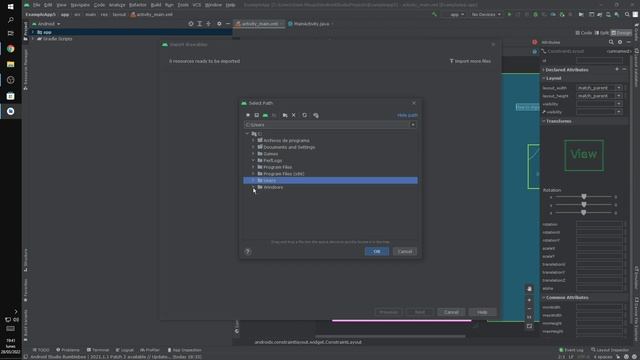Open the Refactor menu

[138, 5]
